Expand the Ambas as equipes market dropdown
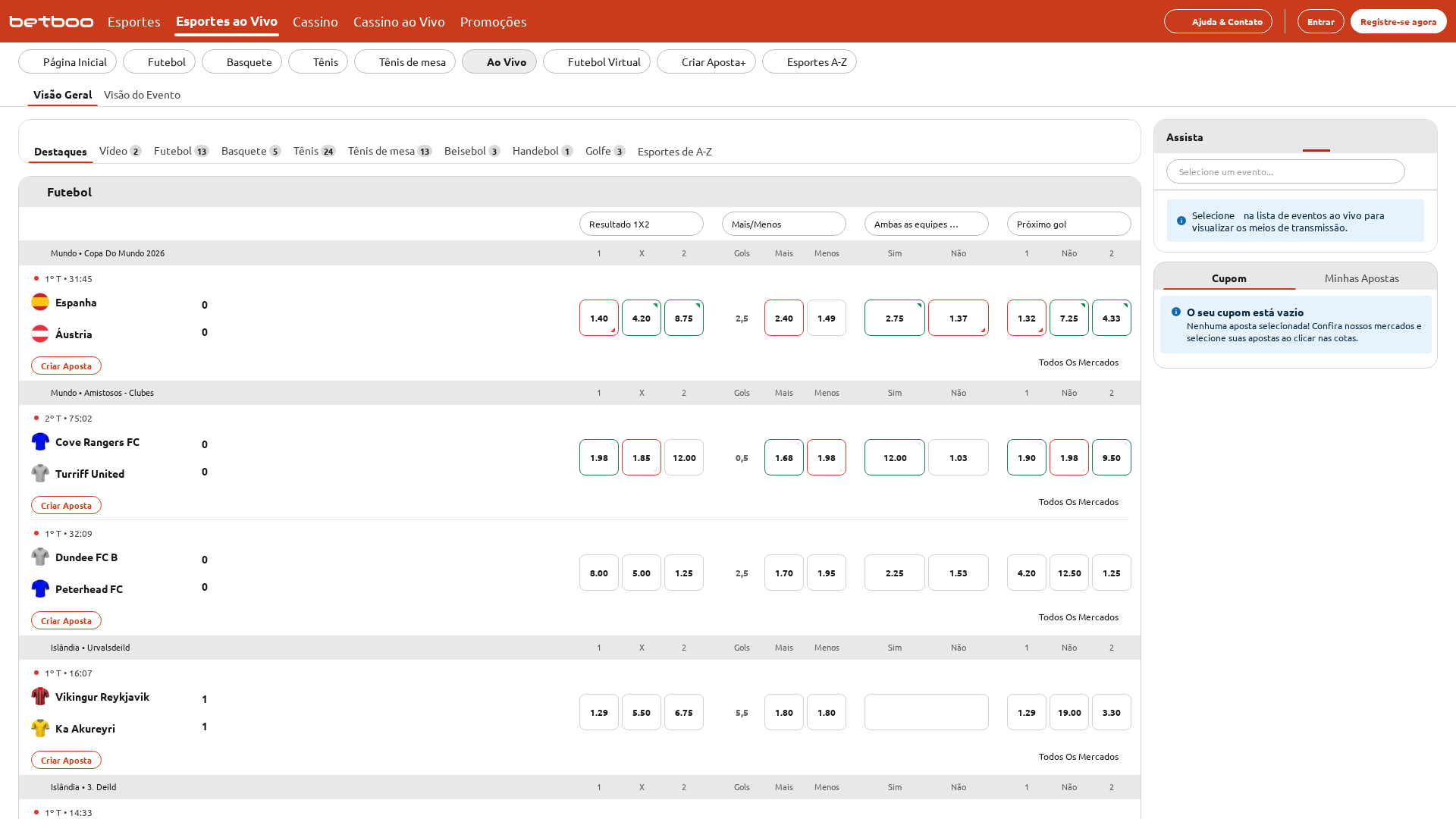 [927, 224]
